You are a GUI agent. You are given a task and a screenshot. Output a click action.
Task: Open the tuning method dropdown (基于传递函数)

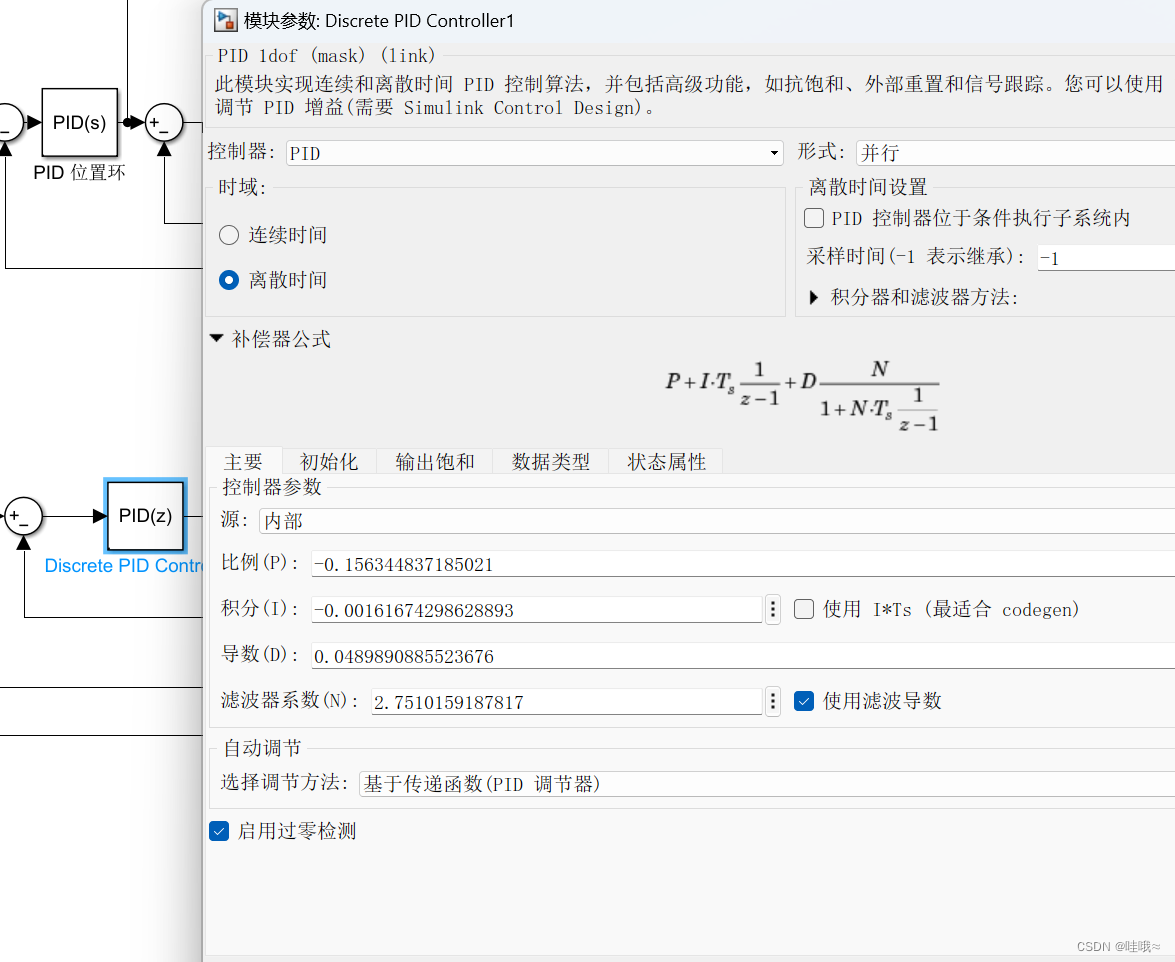point(767,784)
